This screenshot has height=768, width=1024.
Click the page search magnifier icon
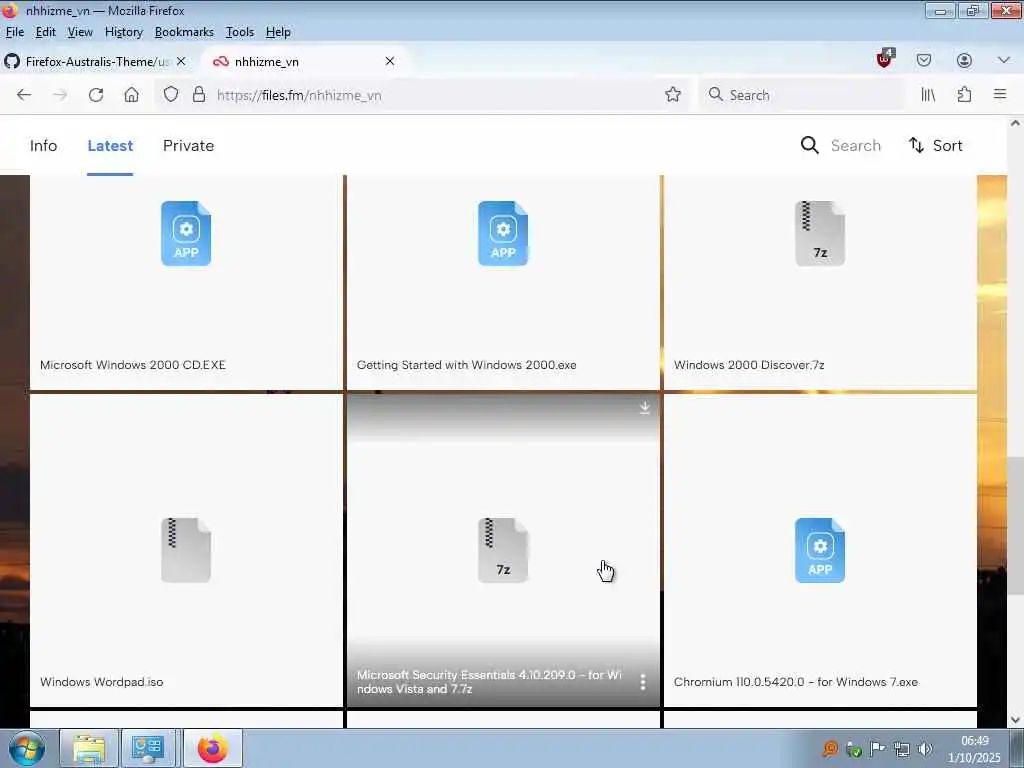tap(809, 145)
